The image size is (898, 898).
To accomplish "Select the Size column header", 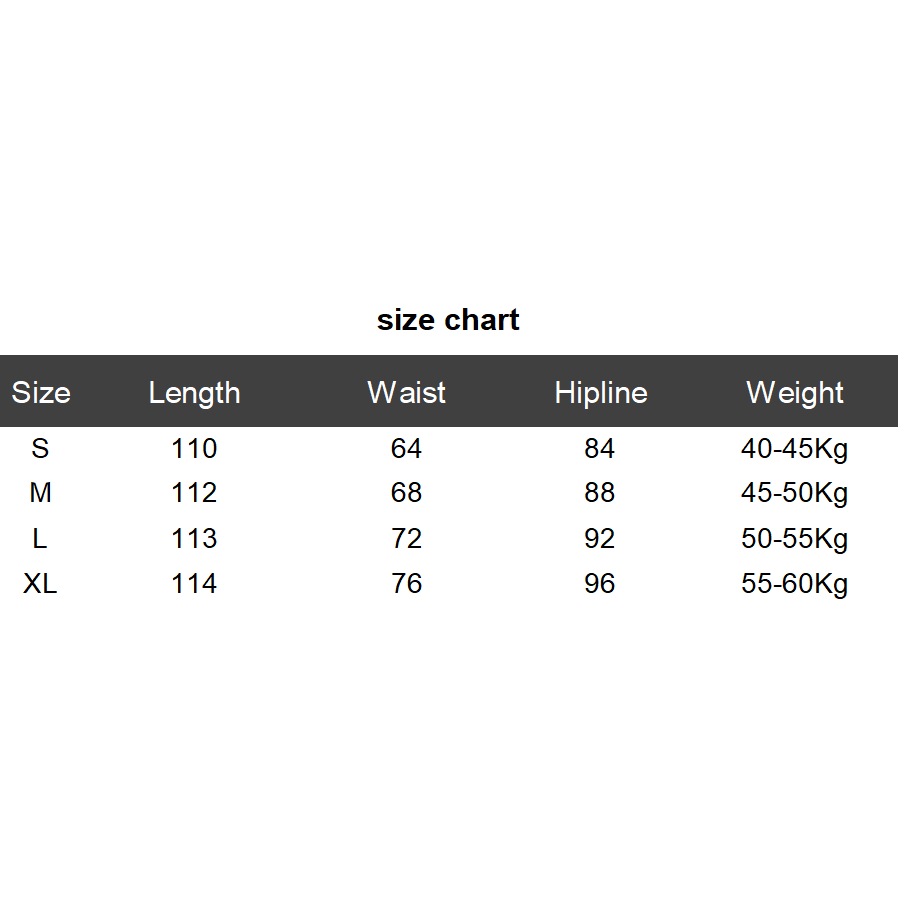I will (x=41, y=392).
